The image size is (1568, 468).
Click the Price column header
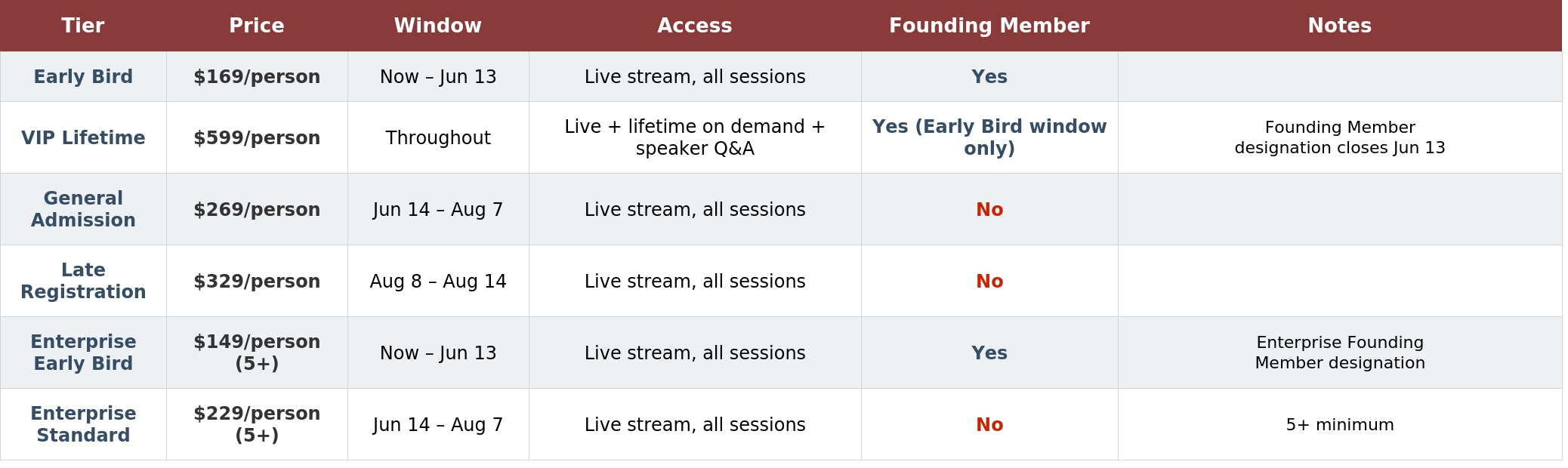point(257,26)
